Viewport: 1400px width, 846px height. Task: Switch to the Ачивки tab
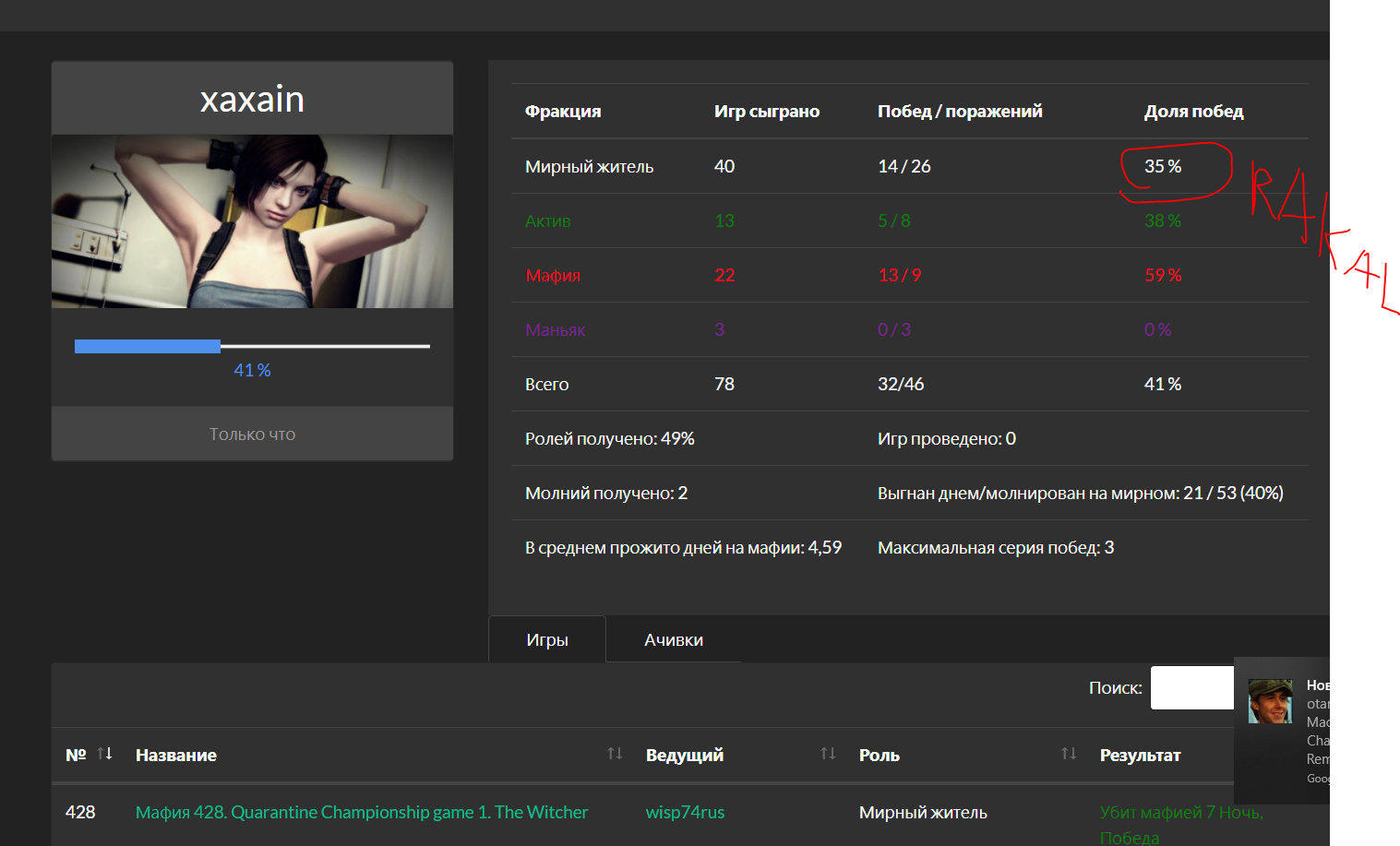click(674, 639)
